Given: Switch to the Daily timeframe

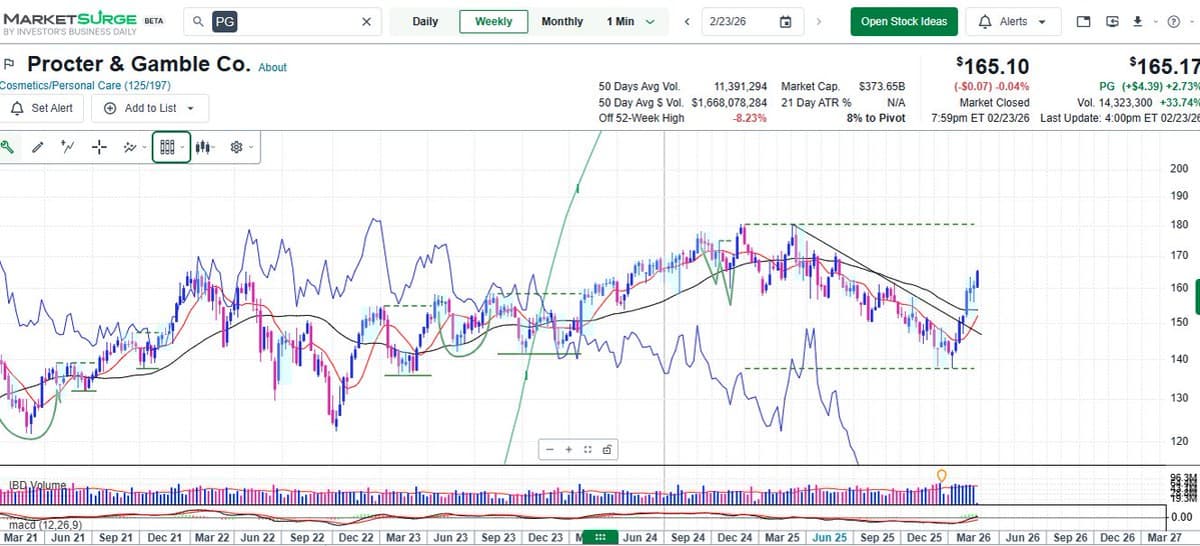Looking at the screenshot, I should (x=425, y=21).
